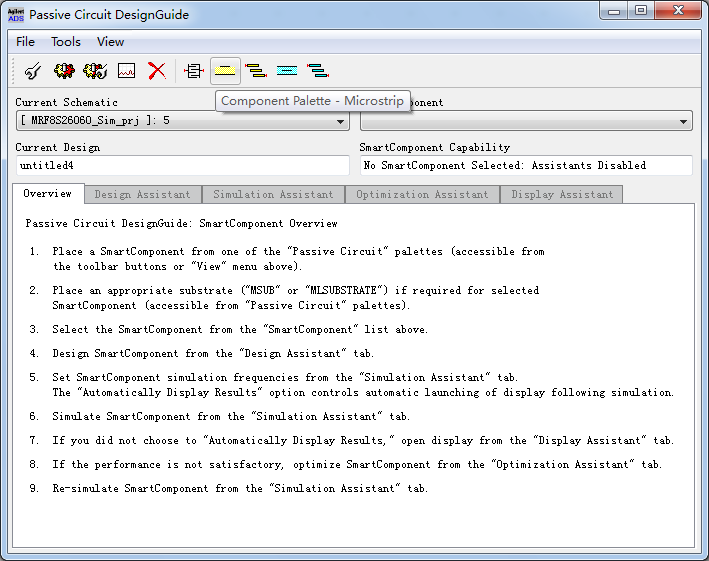The width and height of the screenshot is (709, 561).
Task: Click the Simulate gear toolbar icon
Action: pos(64,71)
